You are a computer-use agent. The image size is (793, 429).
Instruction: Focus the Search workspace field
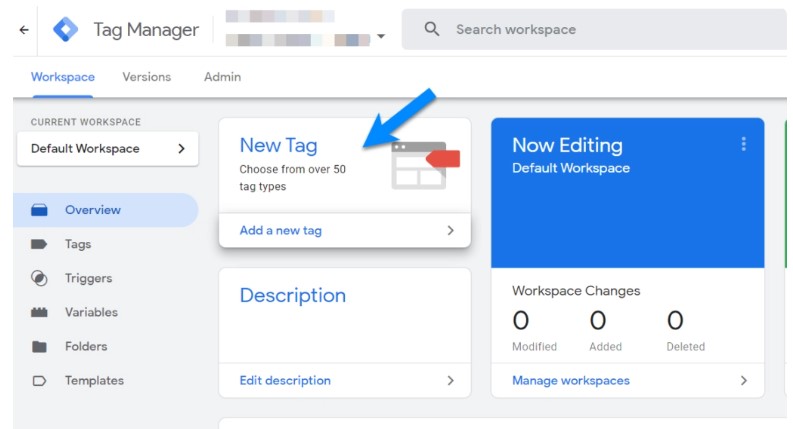[594, 29]
